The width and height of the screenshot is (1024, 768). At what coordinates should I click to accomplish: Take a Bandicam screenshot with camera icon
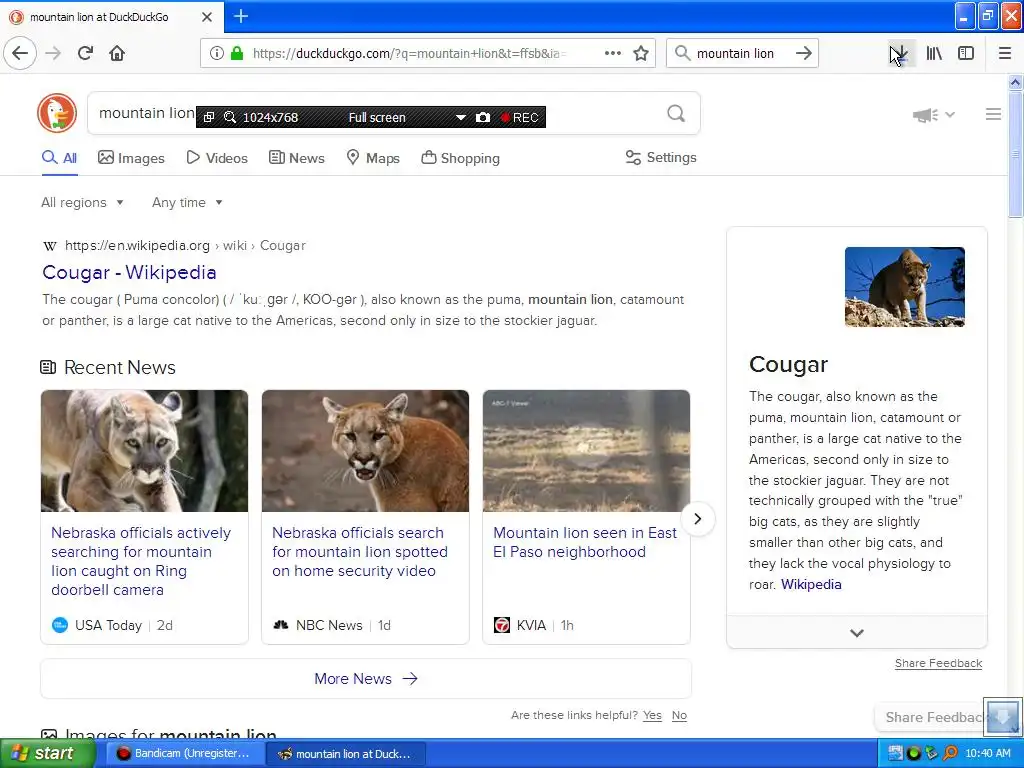pyautogui.click(x=483, y=118)
